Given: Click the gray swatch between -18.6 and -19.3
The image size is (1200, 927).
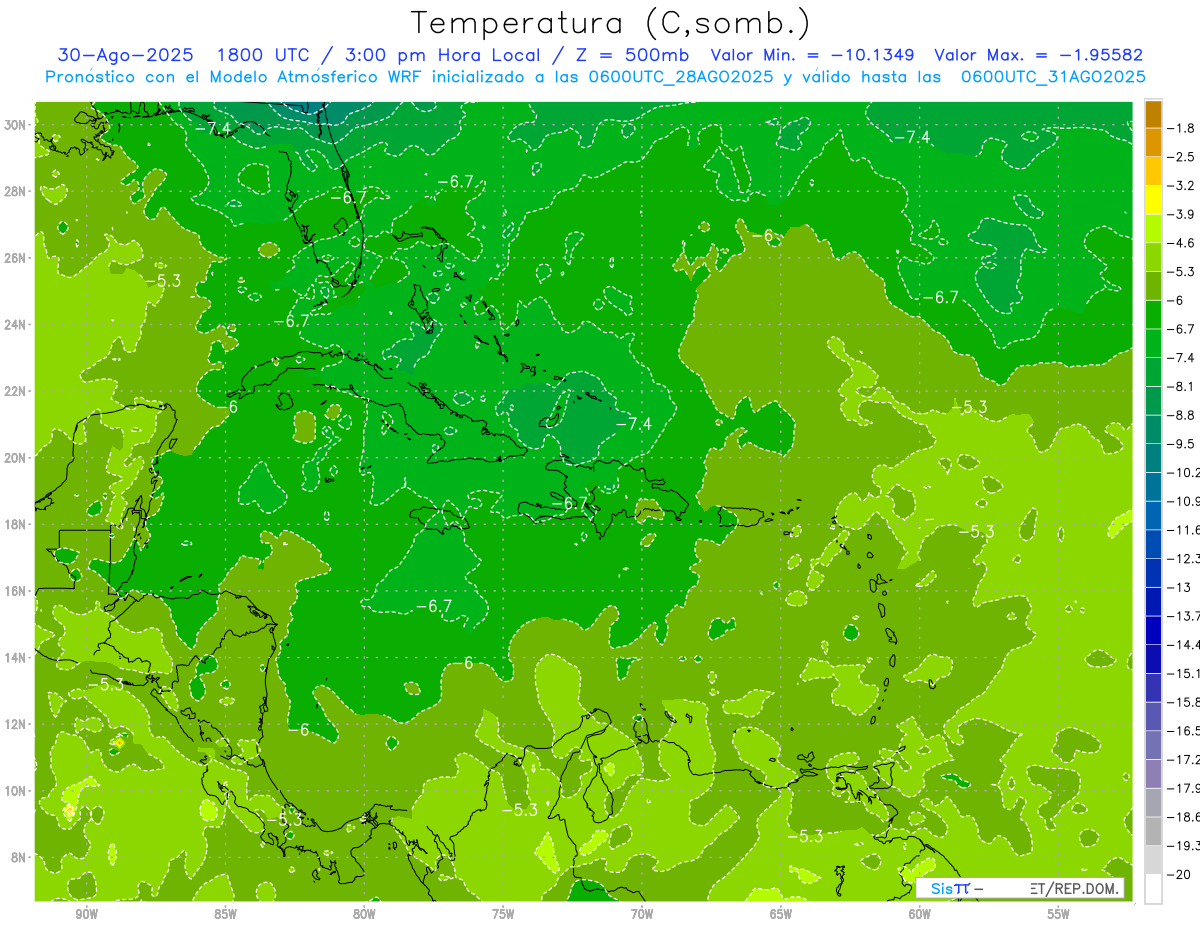Looking at the screenshot, I should 1153,831.
